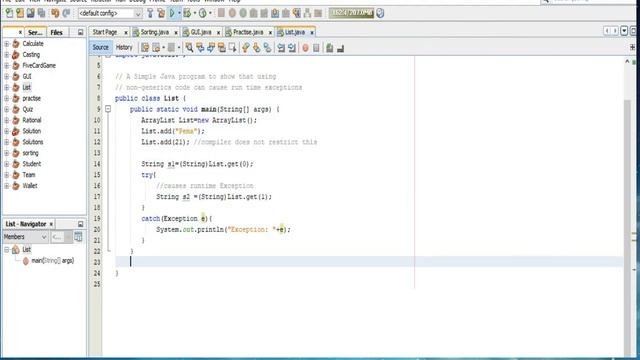Collapse the List class in Navigator
This screenshot has width=640, height=360.
[7, 249]
